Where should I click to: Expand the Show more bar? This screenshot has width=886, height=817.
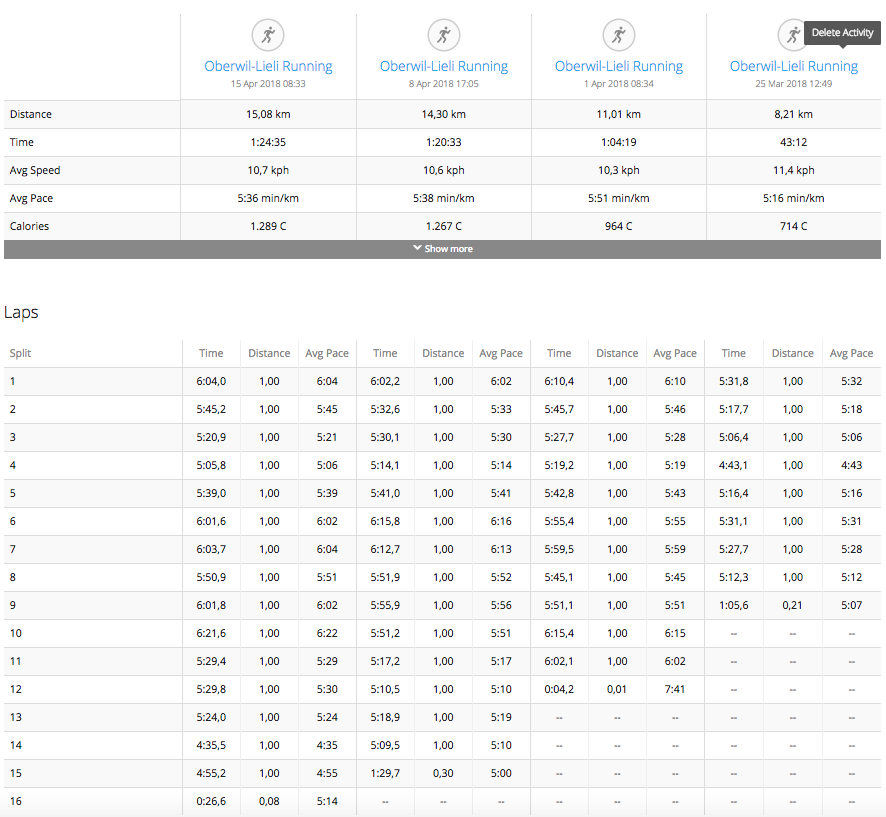click(x=442, y=249)
